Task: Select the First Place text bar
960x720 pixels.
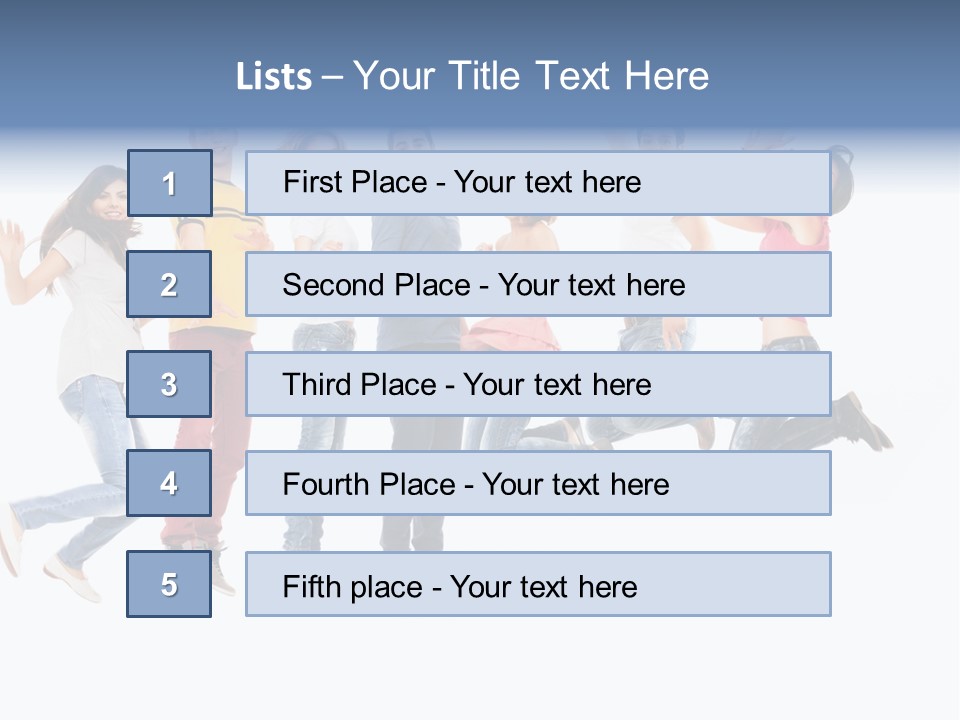Action: point(538,183)
